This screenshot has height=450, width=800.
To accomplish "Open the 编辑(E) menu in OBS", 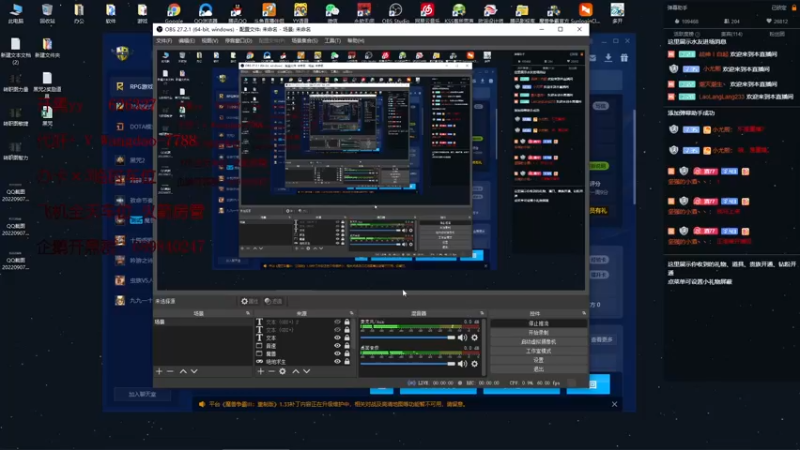I will coord(186,40).
